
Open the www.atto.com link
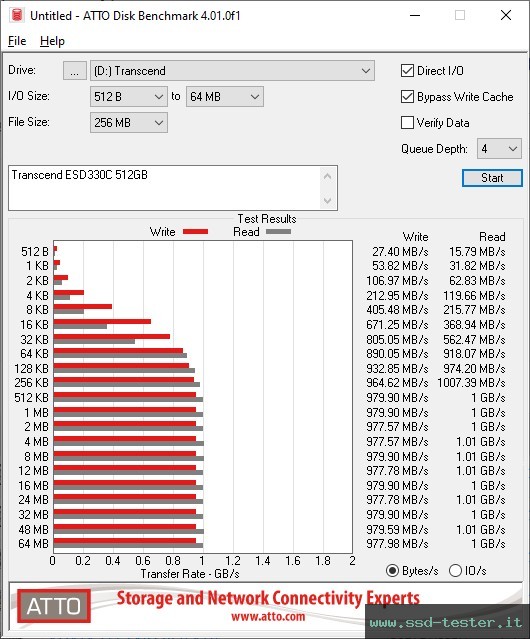click(268, 617)
